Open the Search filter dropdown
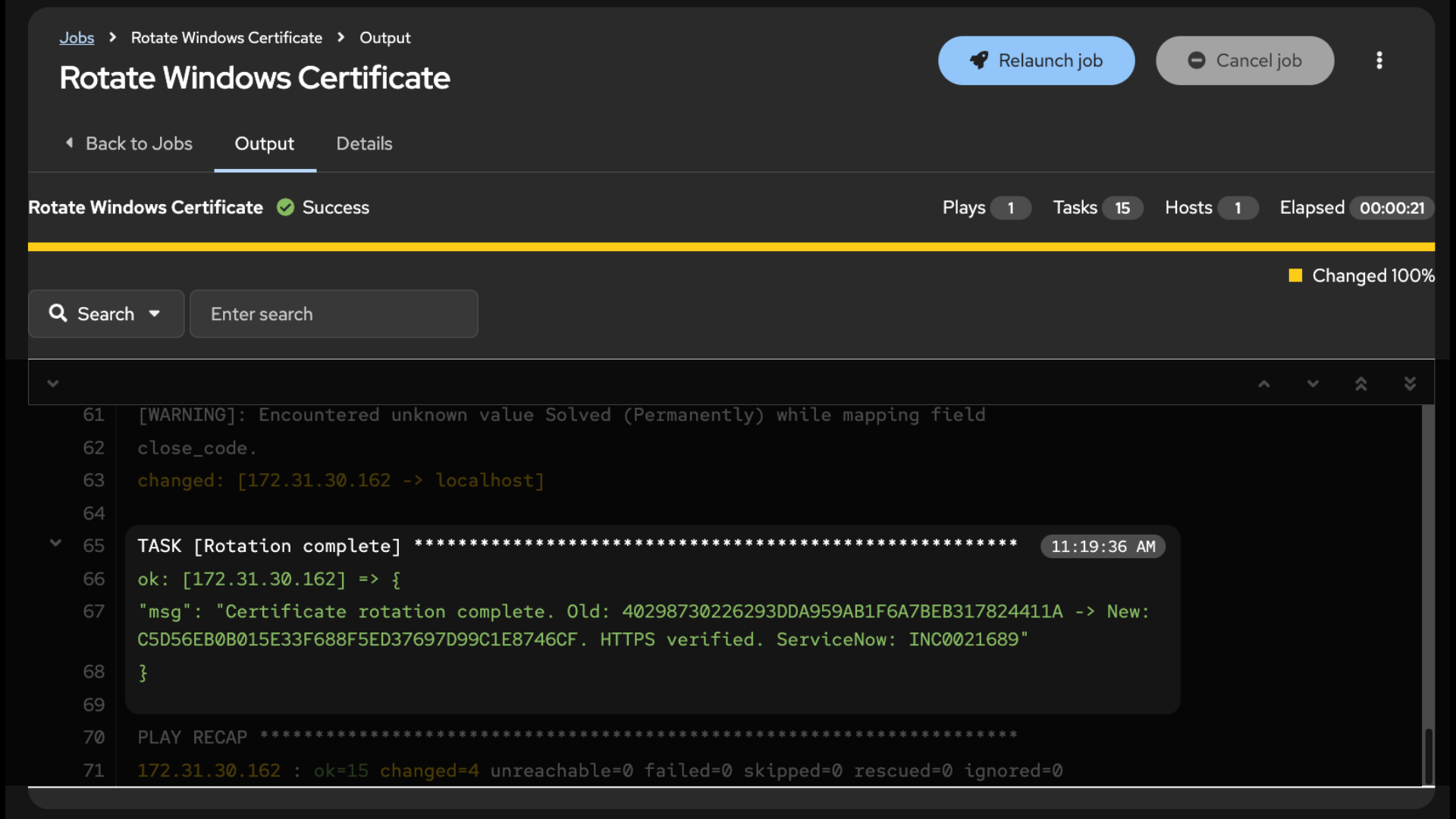This screenshot has width=1456, height=819. tap(106, 313)
